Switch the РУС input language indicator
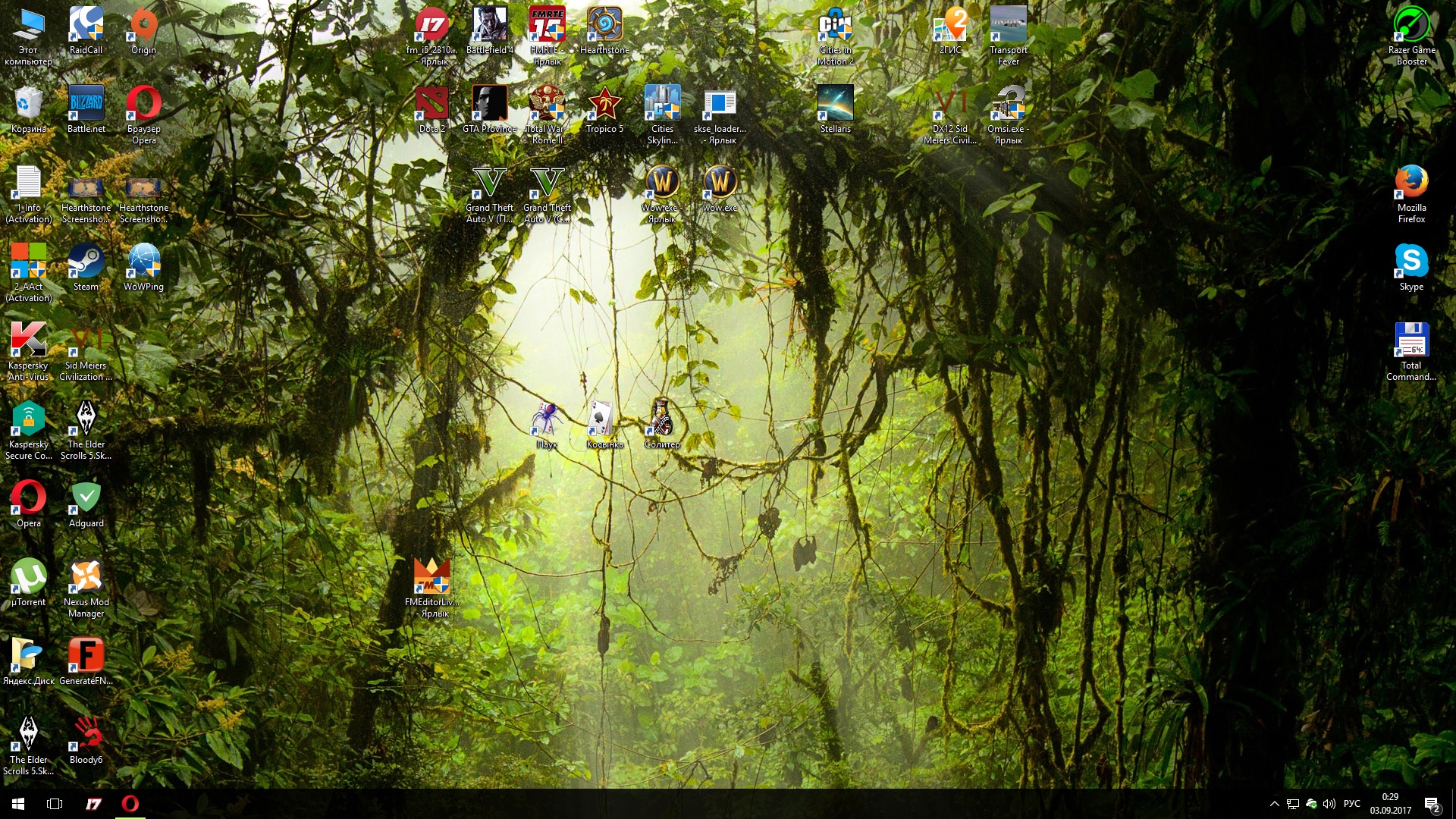Screen dimensions: 1456x819 [1352, 804]
